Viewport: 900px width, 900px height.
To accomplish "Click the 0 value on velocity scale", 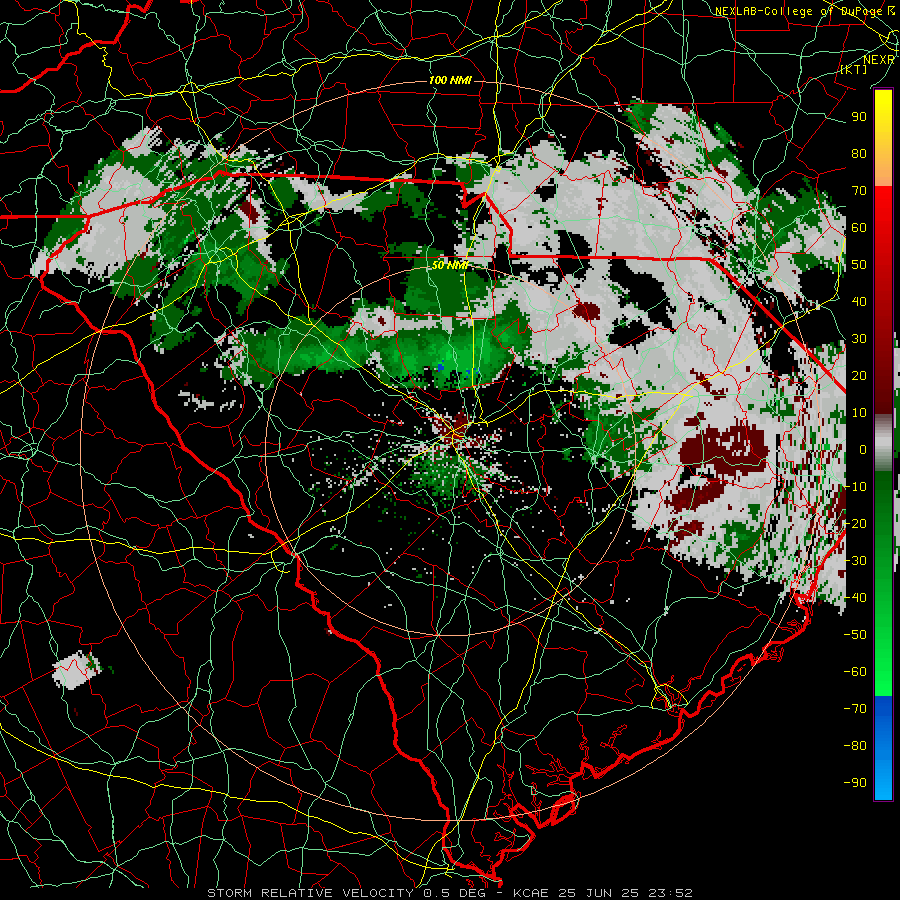I will tap(863, 450).
